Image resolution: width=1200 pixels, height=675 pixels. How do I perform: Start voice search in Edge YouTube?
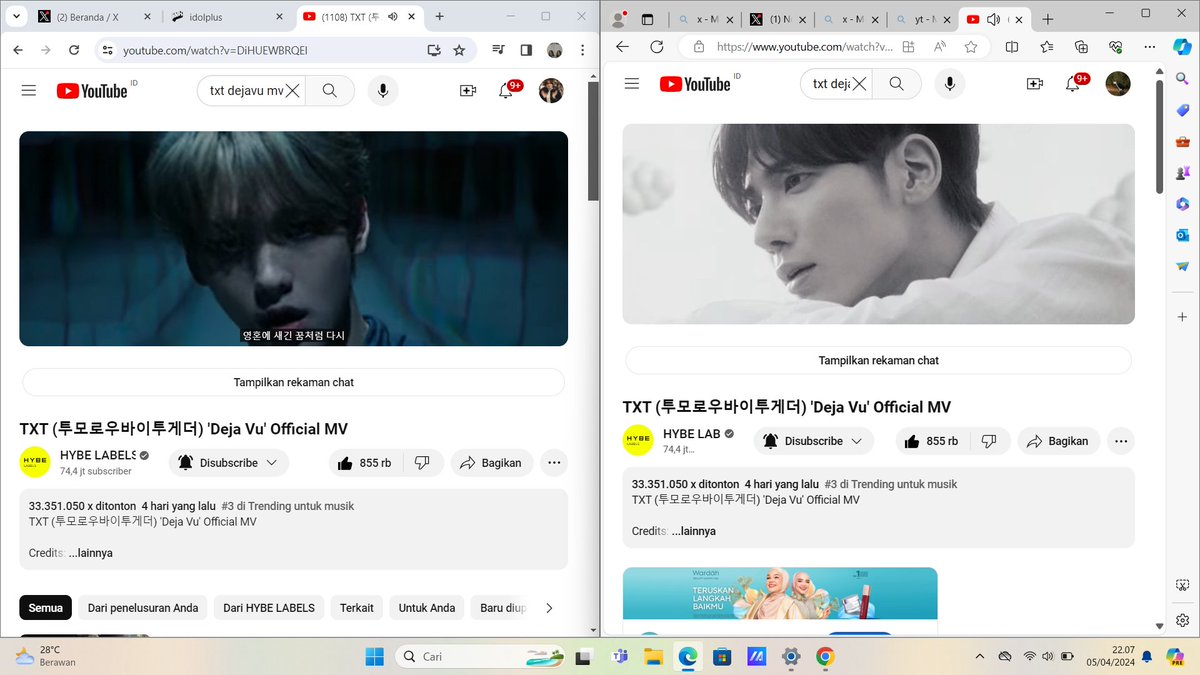949,84
